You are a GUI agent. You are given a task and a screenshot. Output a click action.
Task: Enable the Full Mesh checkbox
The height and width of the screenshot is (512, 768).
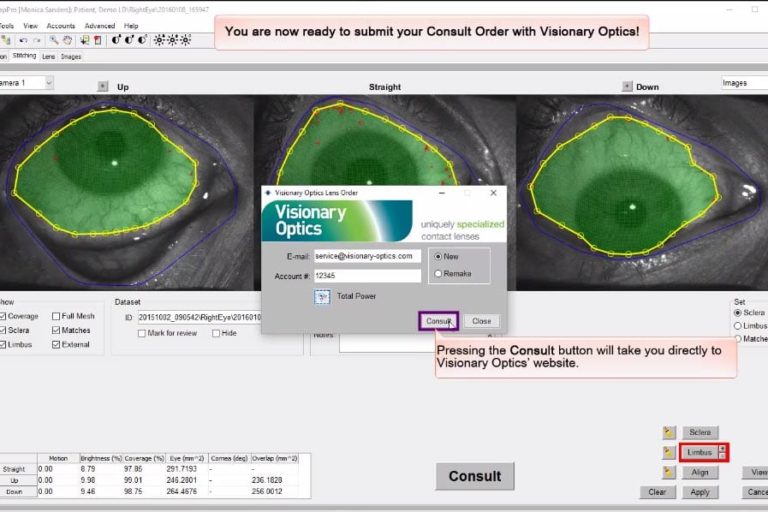point(56,316)
